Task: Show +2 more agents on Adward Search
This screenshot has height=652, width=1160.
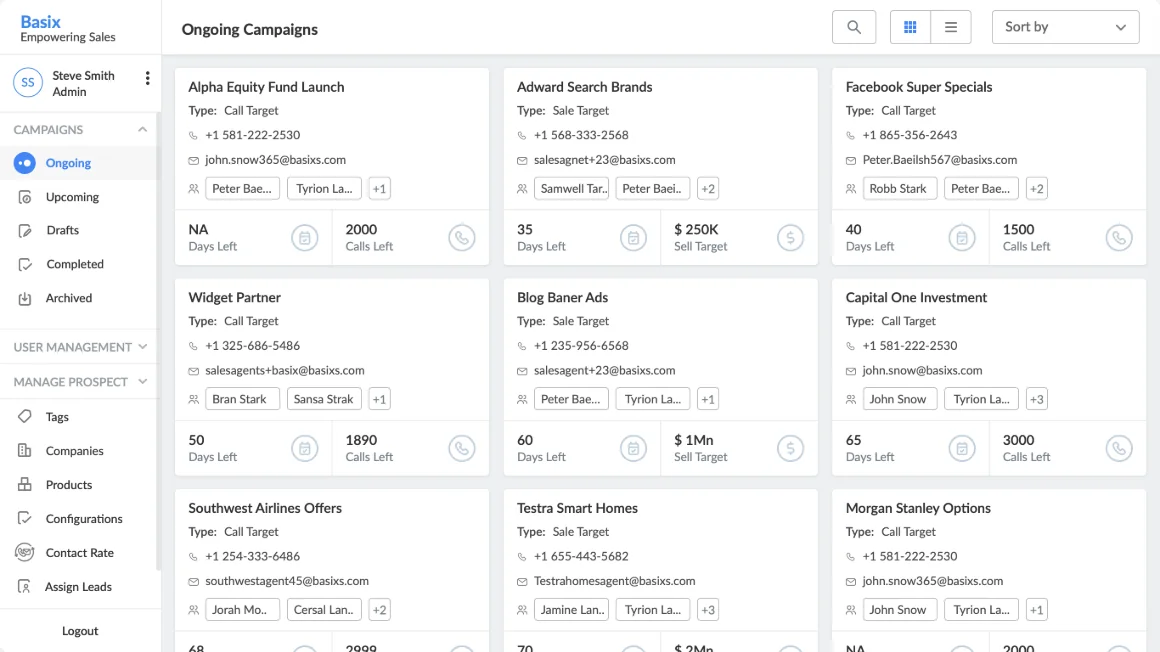Action: (708, 189)
